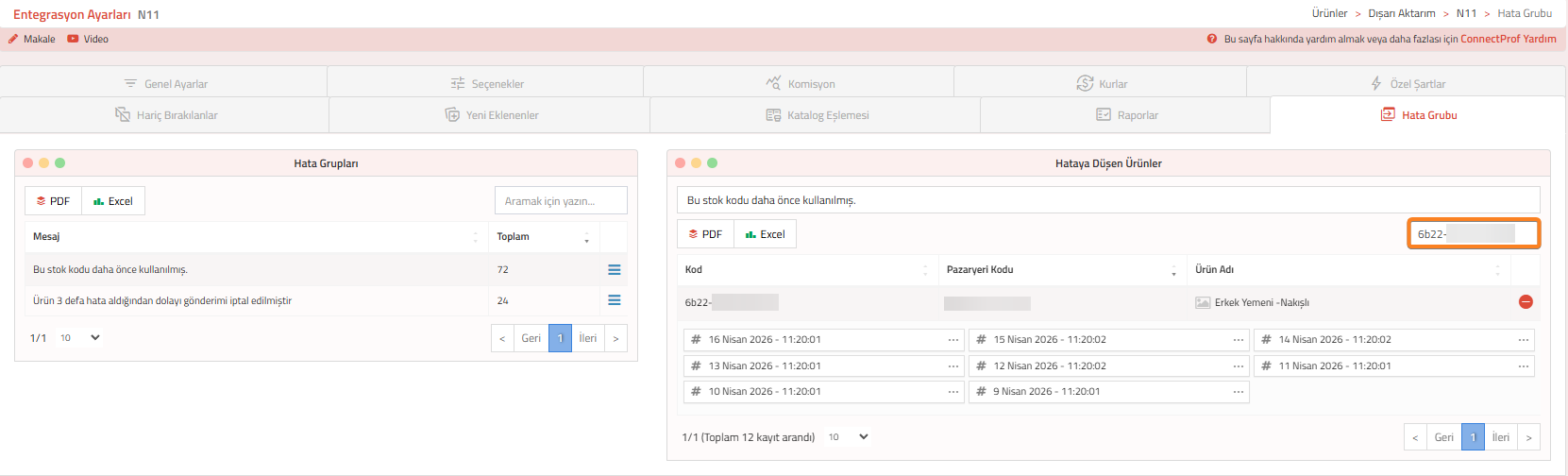Click the yellow dot on Hataya Düşen Ürünler panel
Image resolution: width=1568 pixels, height=476 pixels.
click(696, 163)
